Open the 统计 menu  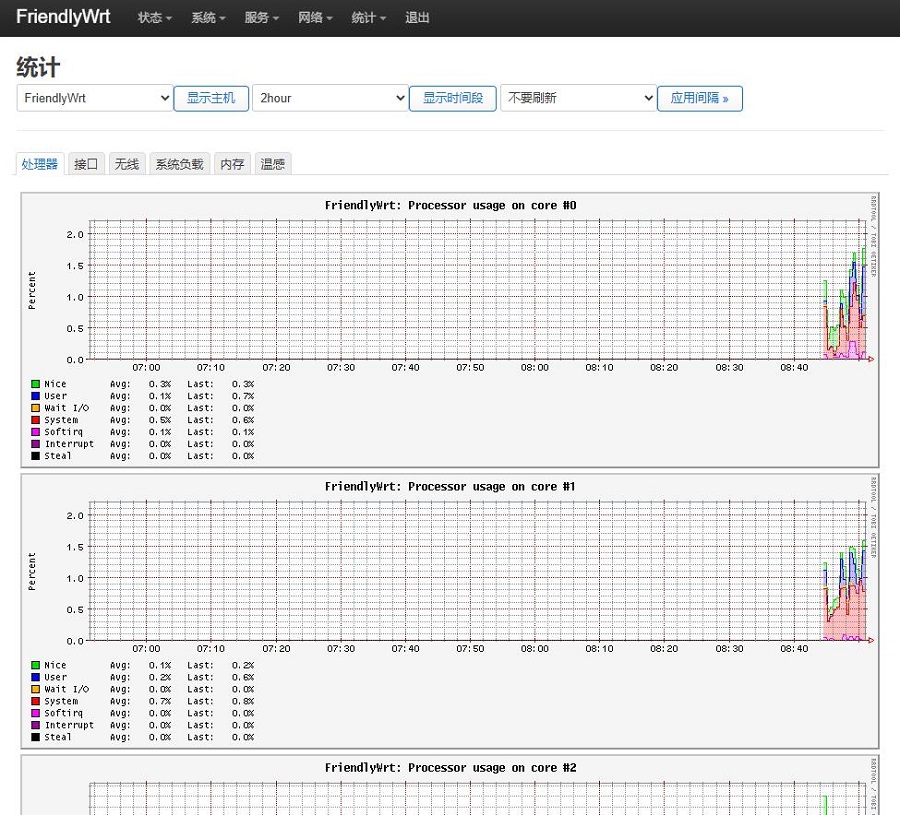tap(368, 18)
